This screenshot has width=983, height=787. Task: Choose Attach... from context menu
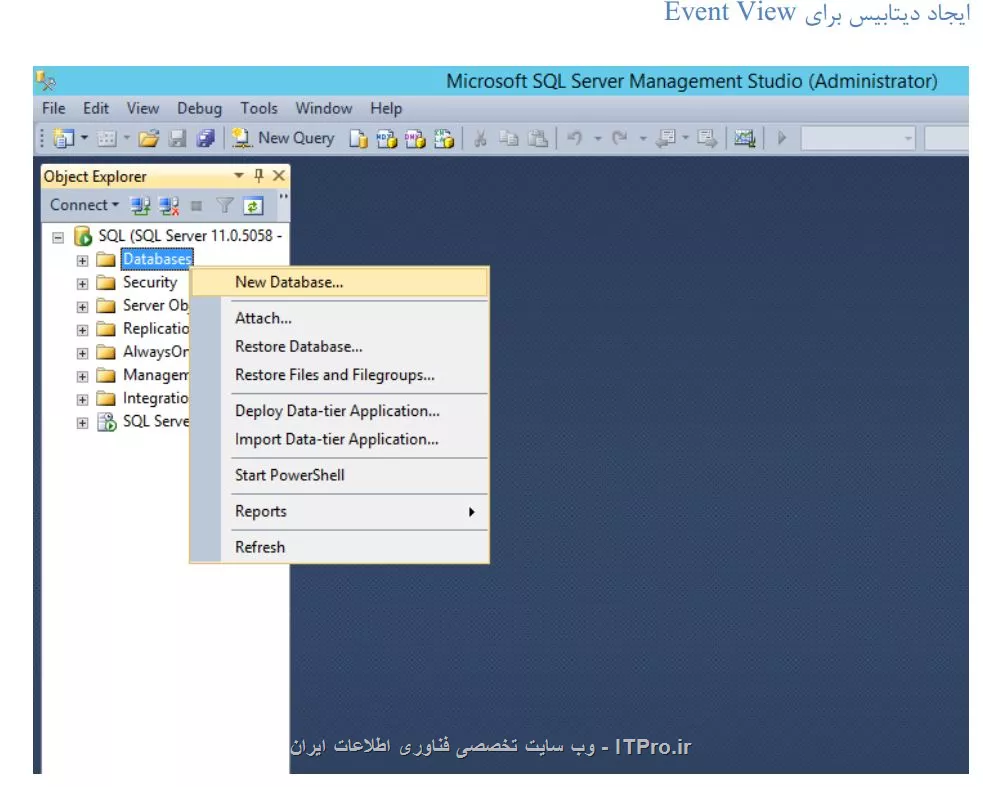pos(339,318)
